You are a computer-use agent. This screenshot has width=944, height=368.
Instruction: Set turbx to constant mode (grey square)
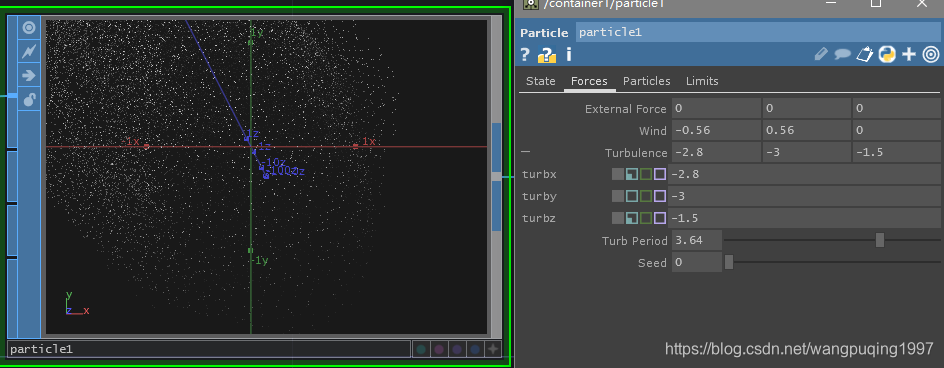point(618,174)
